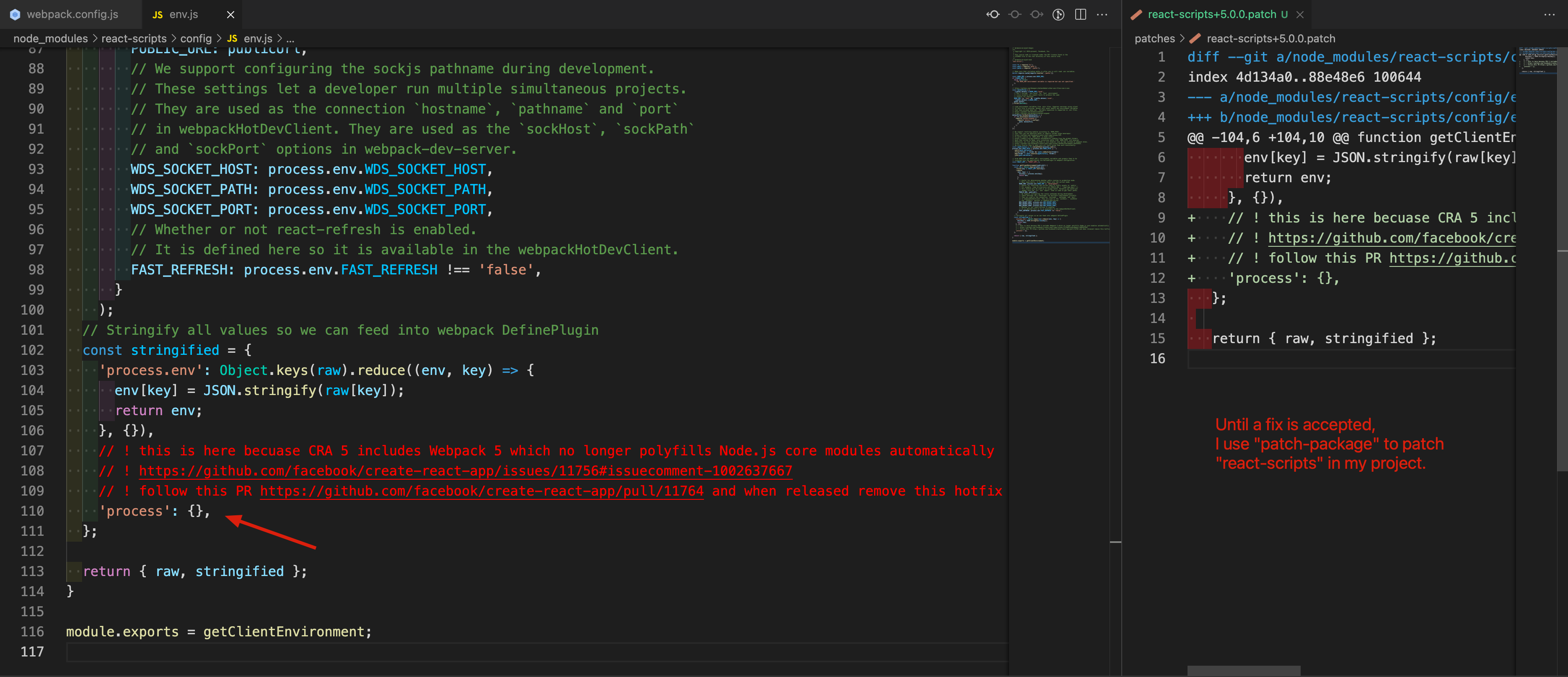Viewport: 1568px width, 677px height.
Task: Click the circular git branch file annotation icon
Action: click(x=1058, y=15)
